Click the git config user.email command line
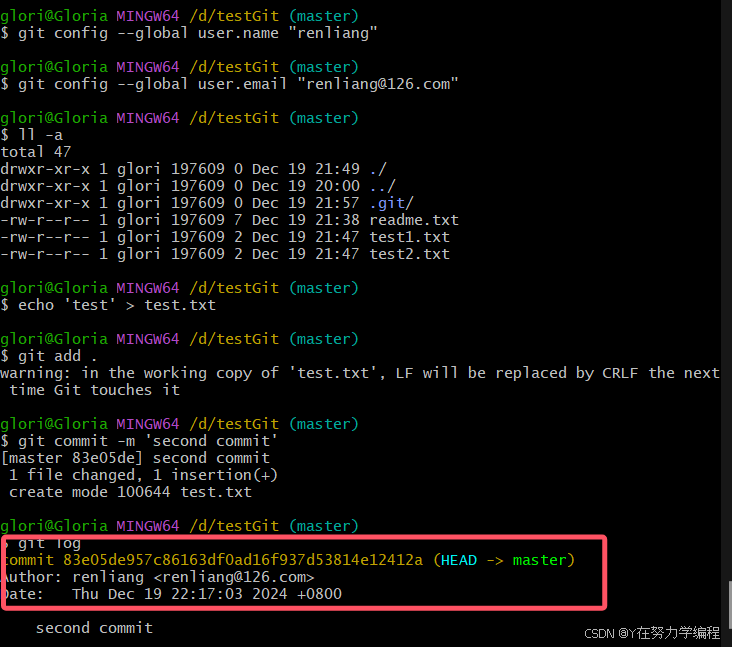732x647 pixels. coord(229,84)
